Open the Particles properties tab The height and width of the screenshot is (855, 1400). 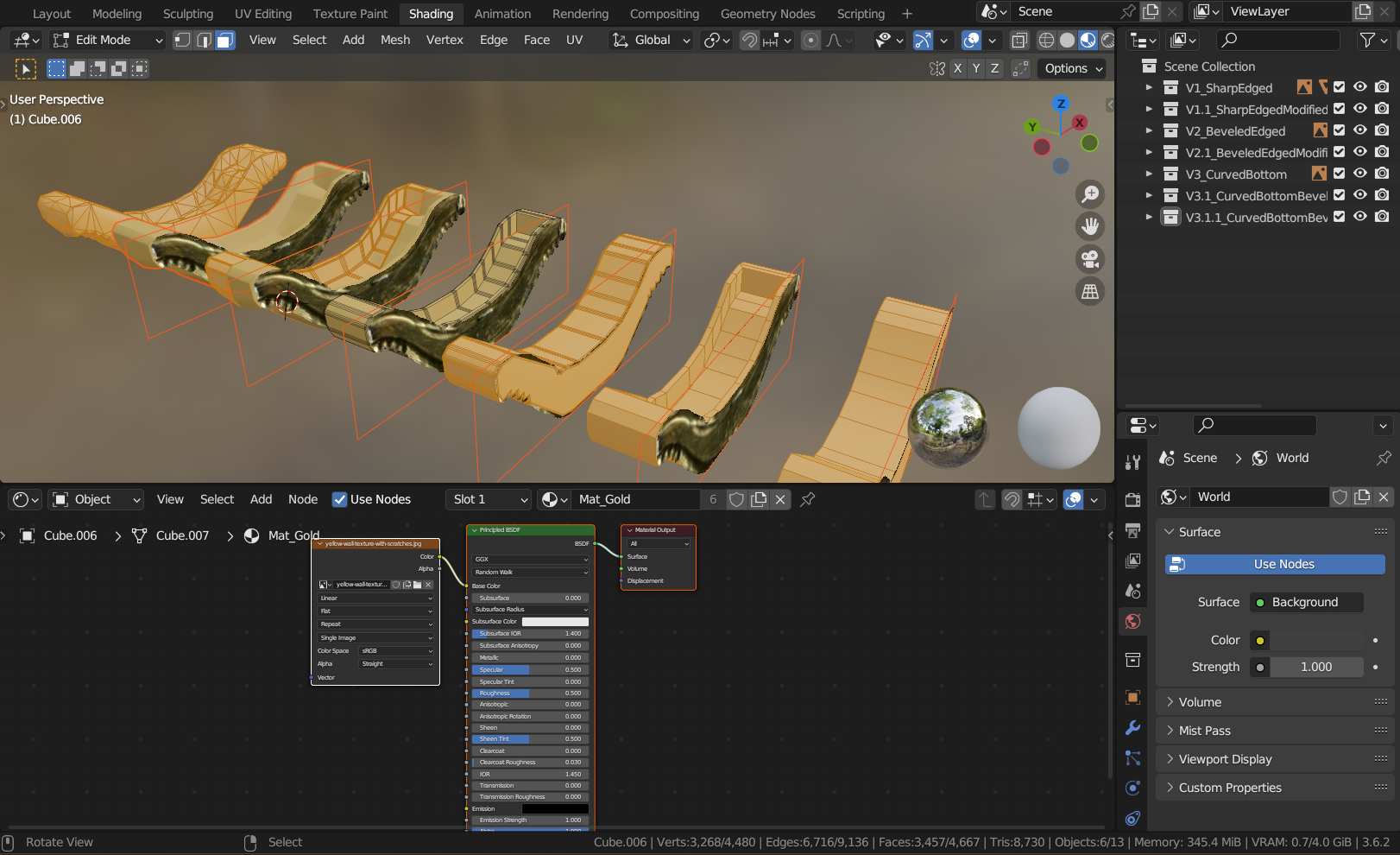point(1133,757)
